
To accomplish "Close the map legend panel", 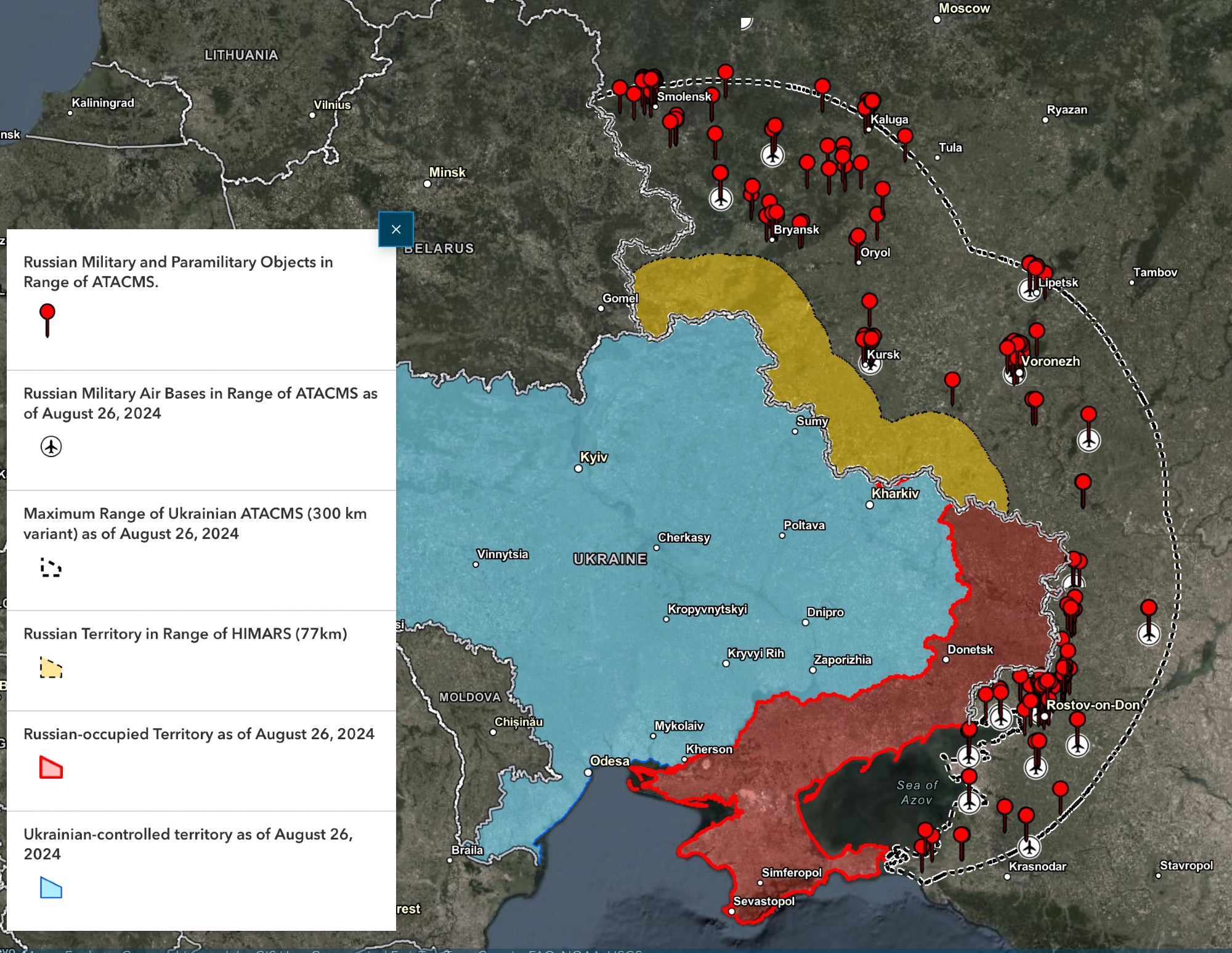I will [x=396, y=229].
